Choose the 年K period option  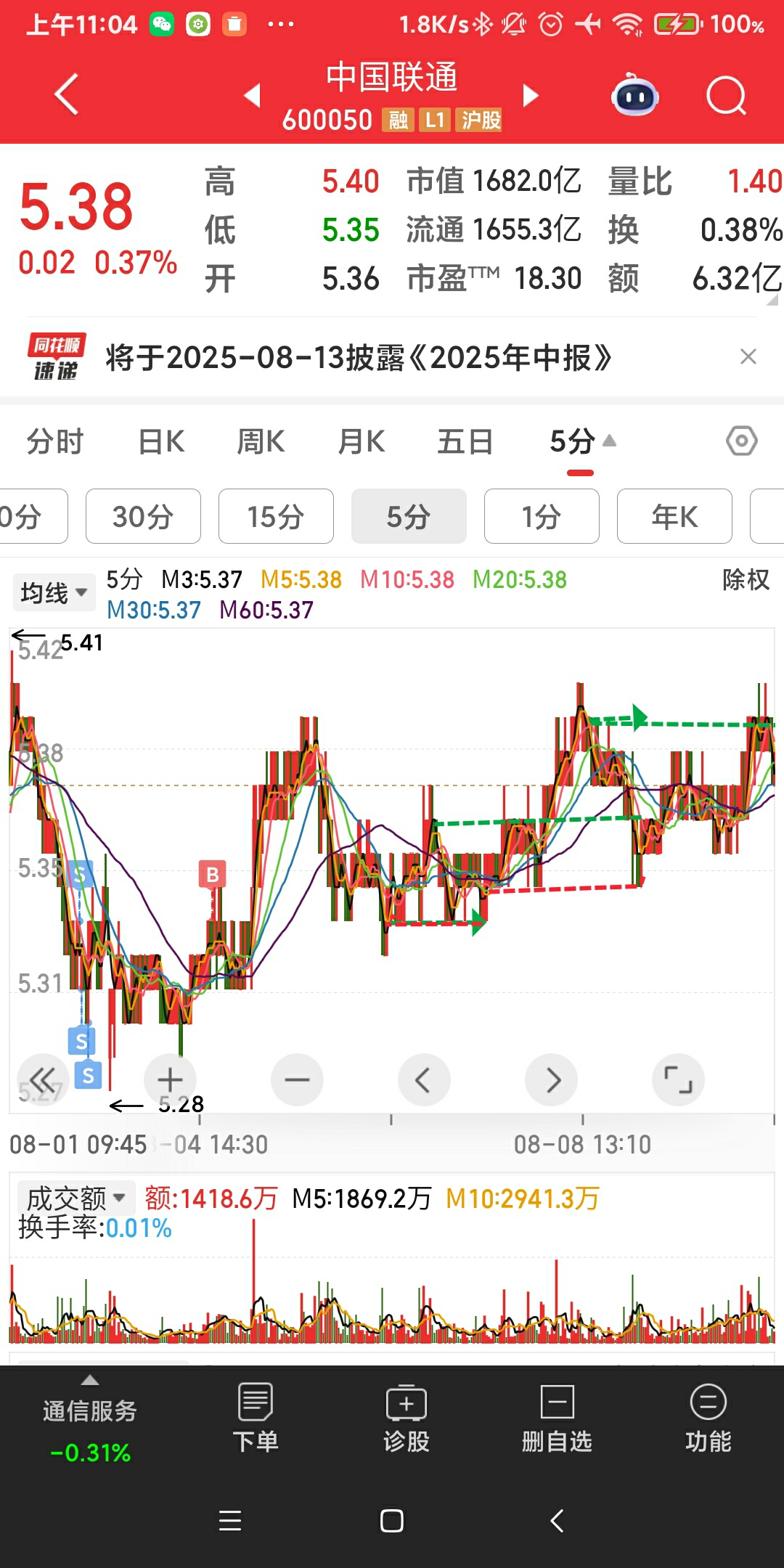[674, 516]
